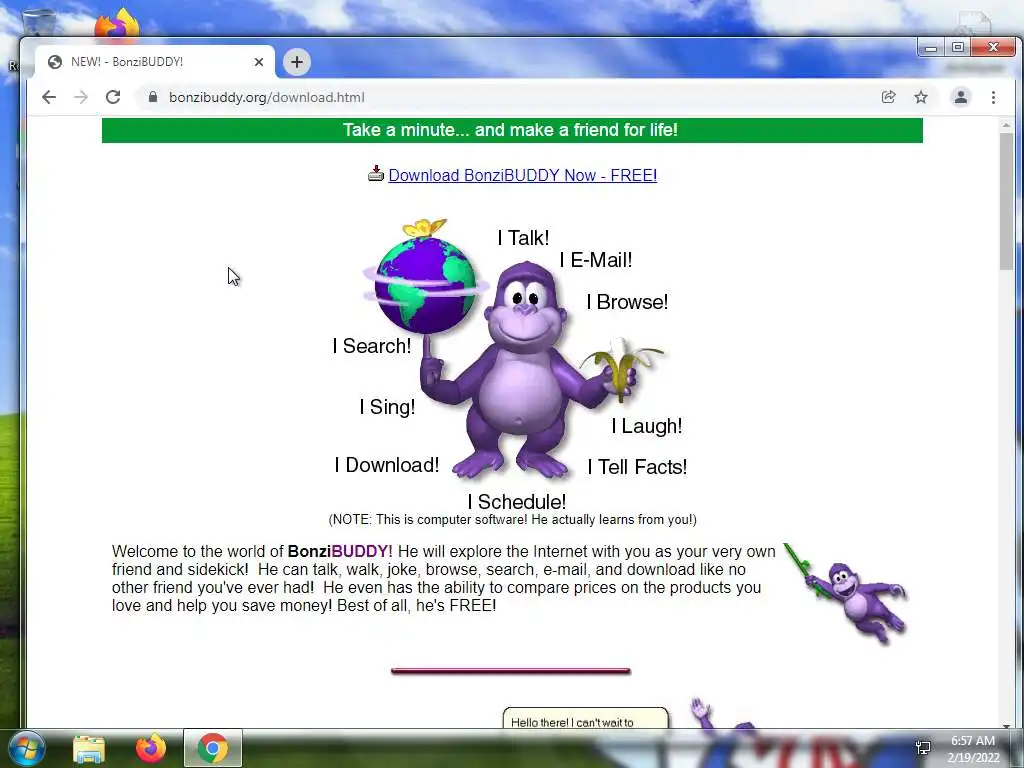The width and height of the screenshot is (1024, 768).
Task: Share this page via the share icon
Action: [x=888, y=97]
